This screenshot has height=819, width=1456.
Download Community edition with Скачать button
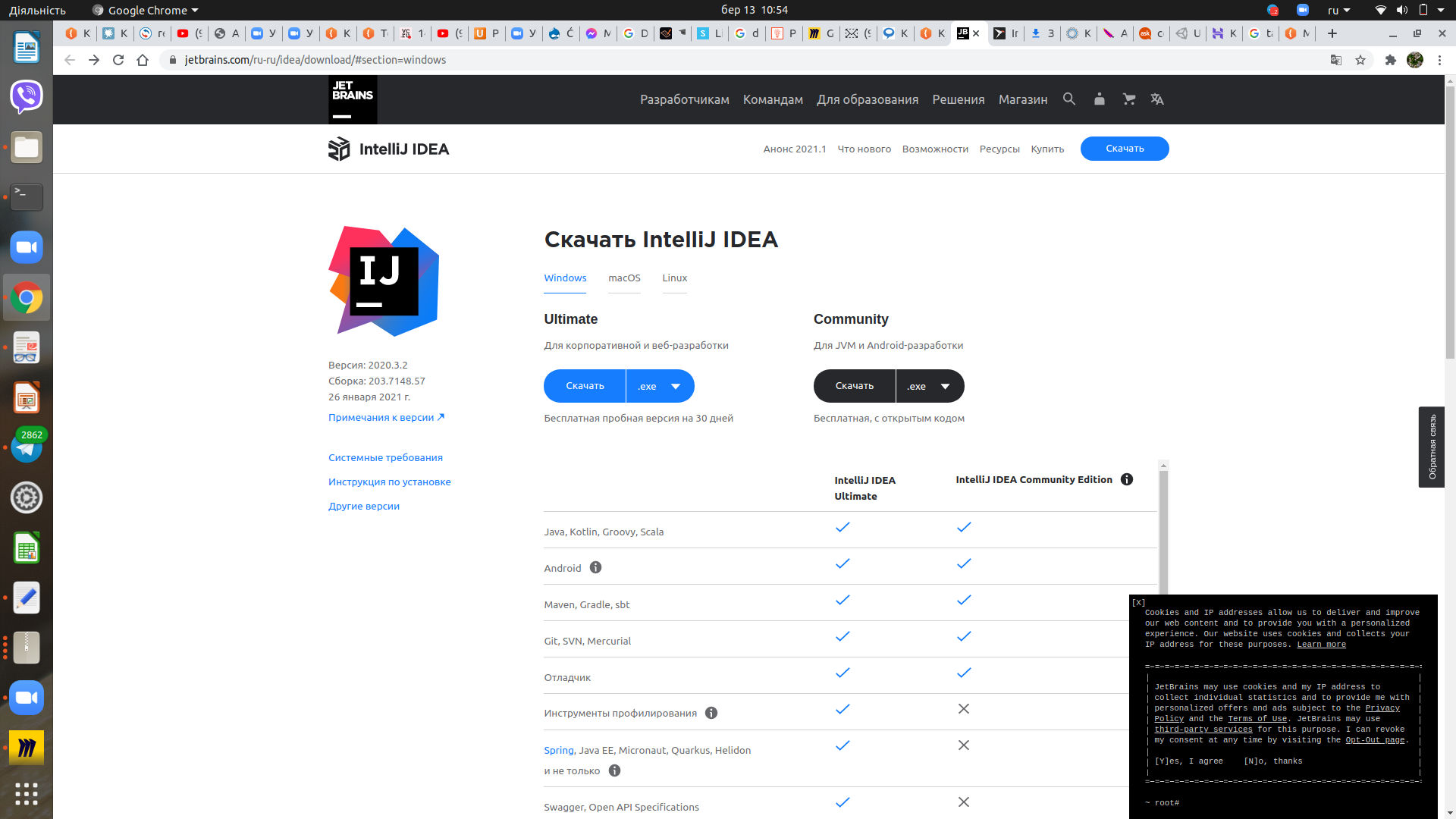click(x=855, y=386)
